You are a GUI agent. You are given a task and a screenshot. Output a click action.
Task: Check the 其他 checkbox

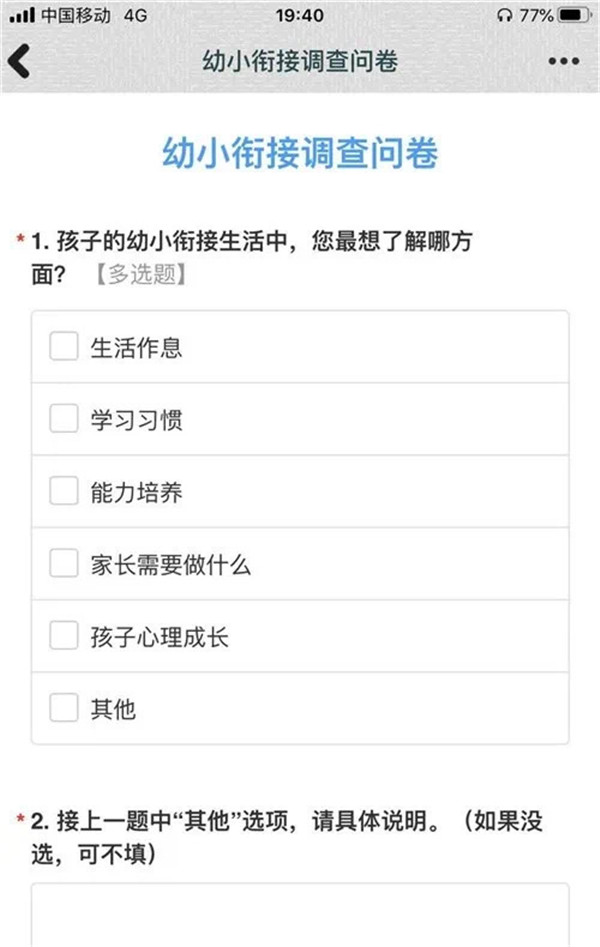coord(63,708)
